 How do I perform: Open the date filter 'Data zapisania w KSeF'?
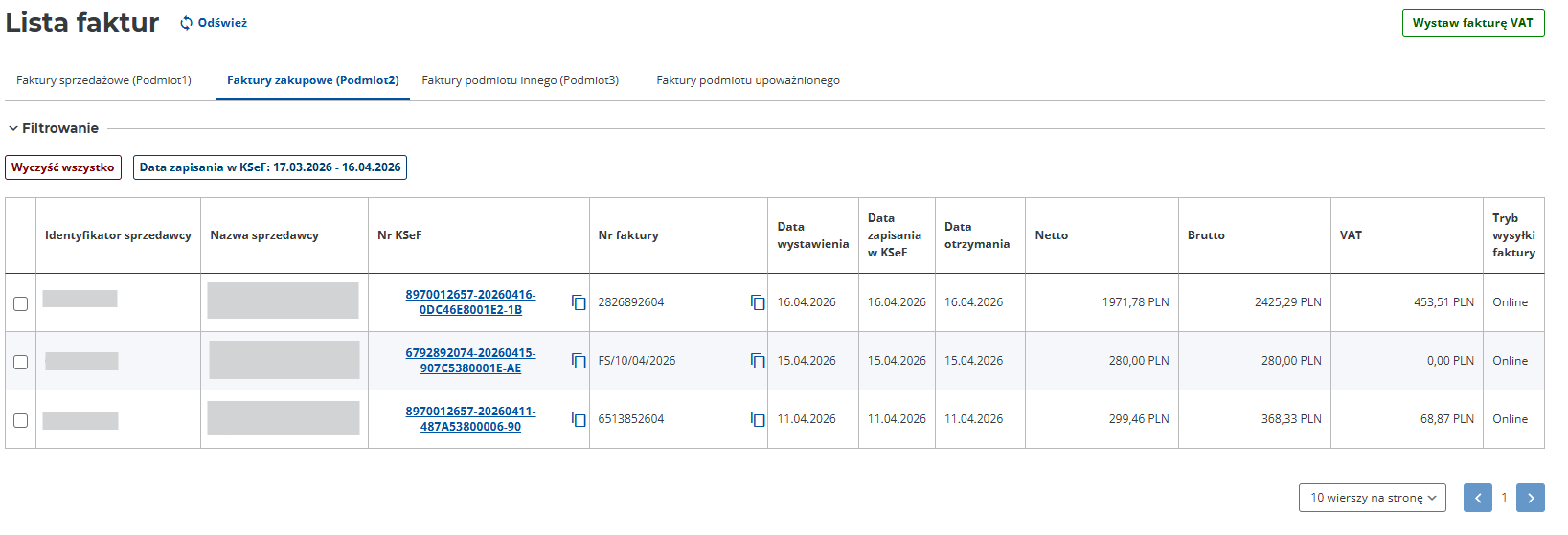coord(269,167)
